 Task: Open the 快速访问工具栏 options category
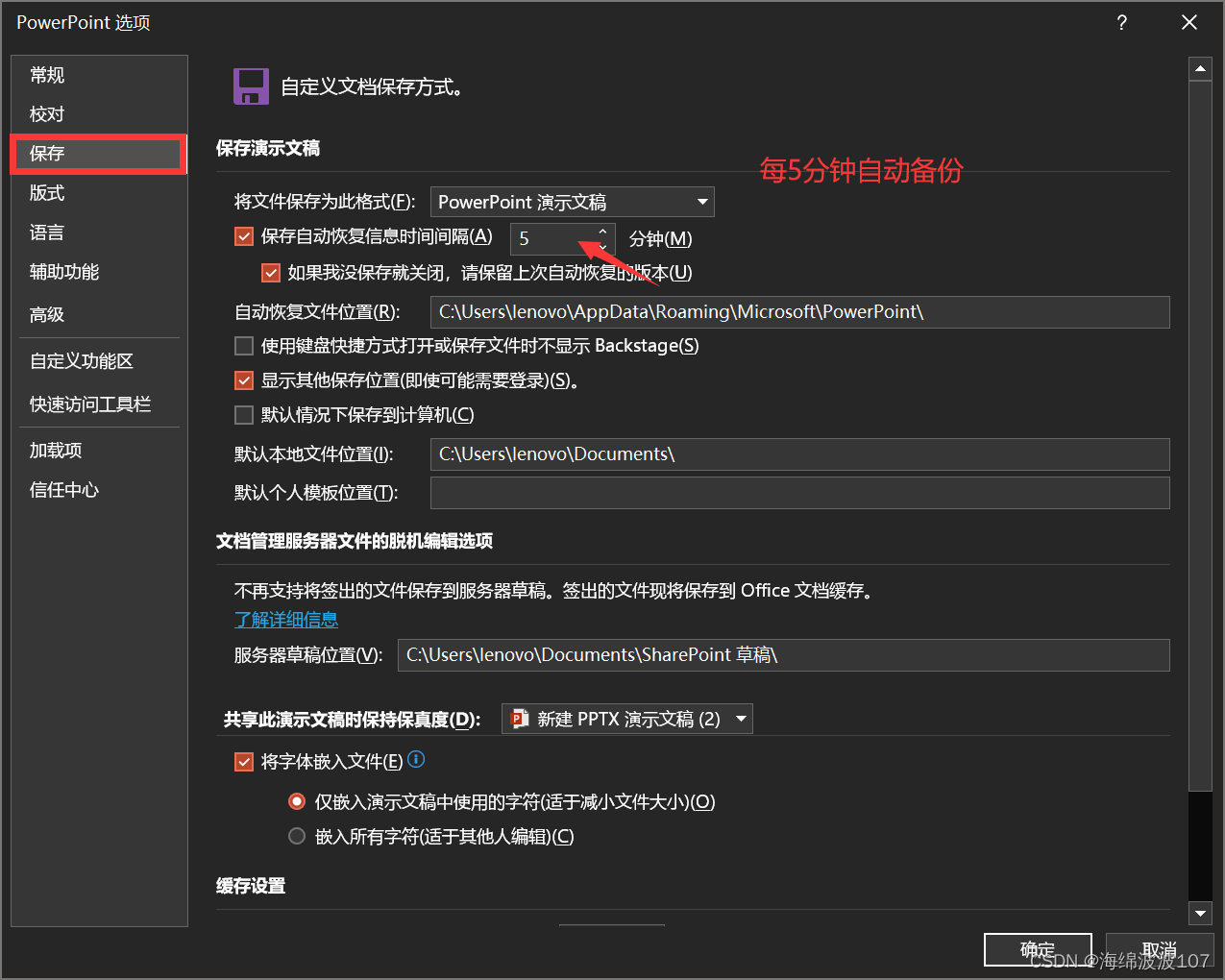(100, 404)
